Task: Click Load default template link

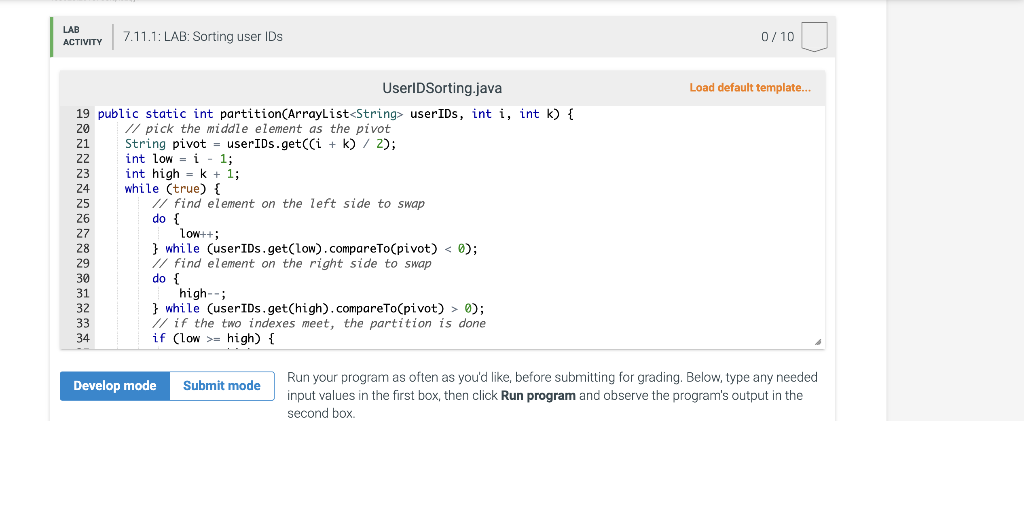Action: click(x=750, y=88)
